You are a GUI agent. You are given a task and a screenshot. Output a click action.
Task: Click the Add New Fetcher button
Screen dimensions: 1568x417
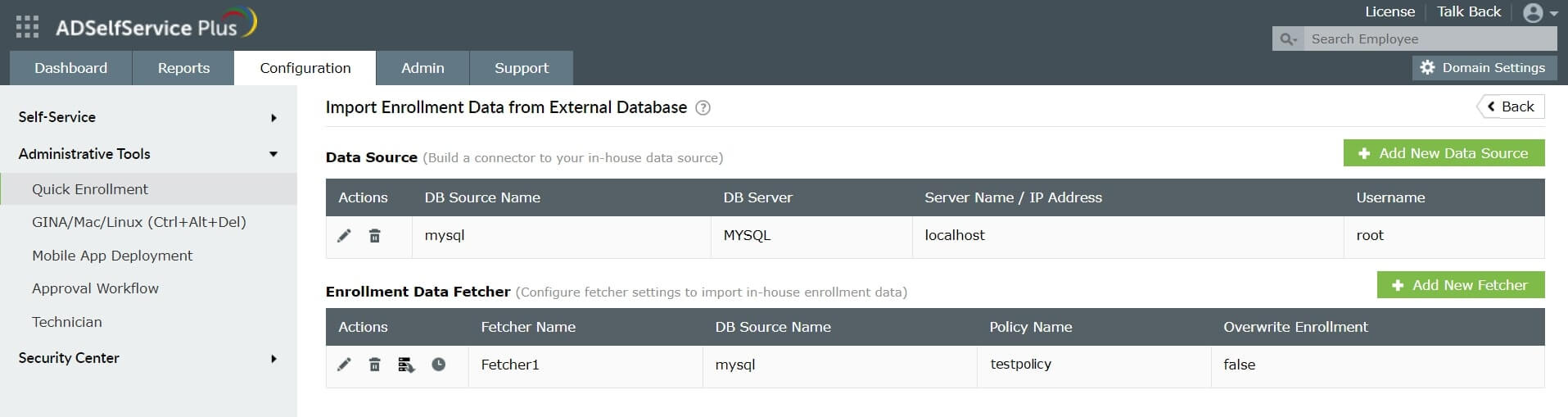[1461, 285]
